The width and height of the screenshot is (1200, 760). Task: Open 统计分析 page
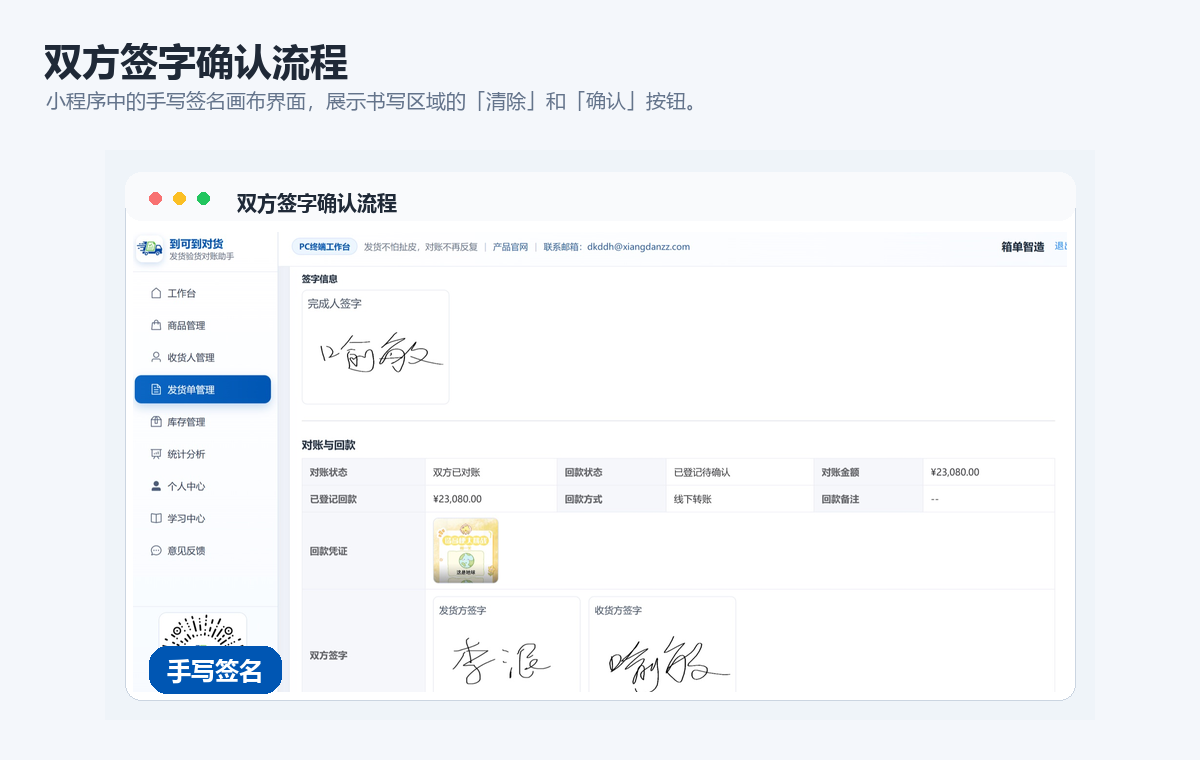pyautogui.click(x=203, y=454)
